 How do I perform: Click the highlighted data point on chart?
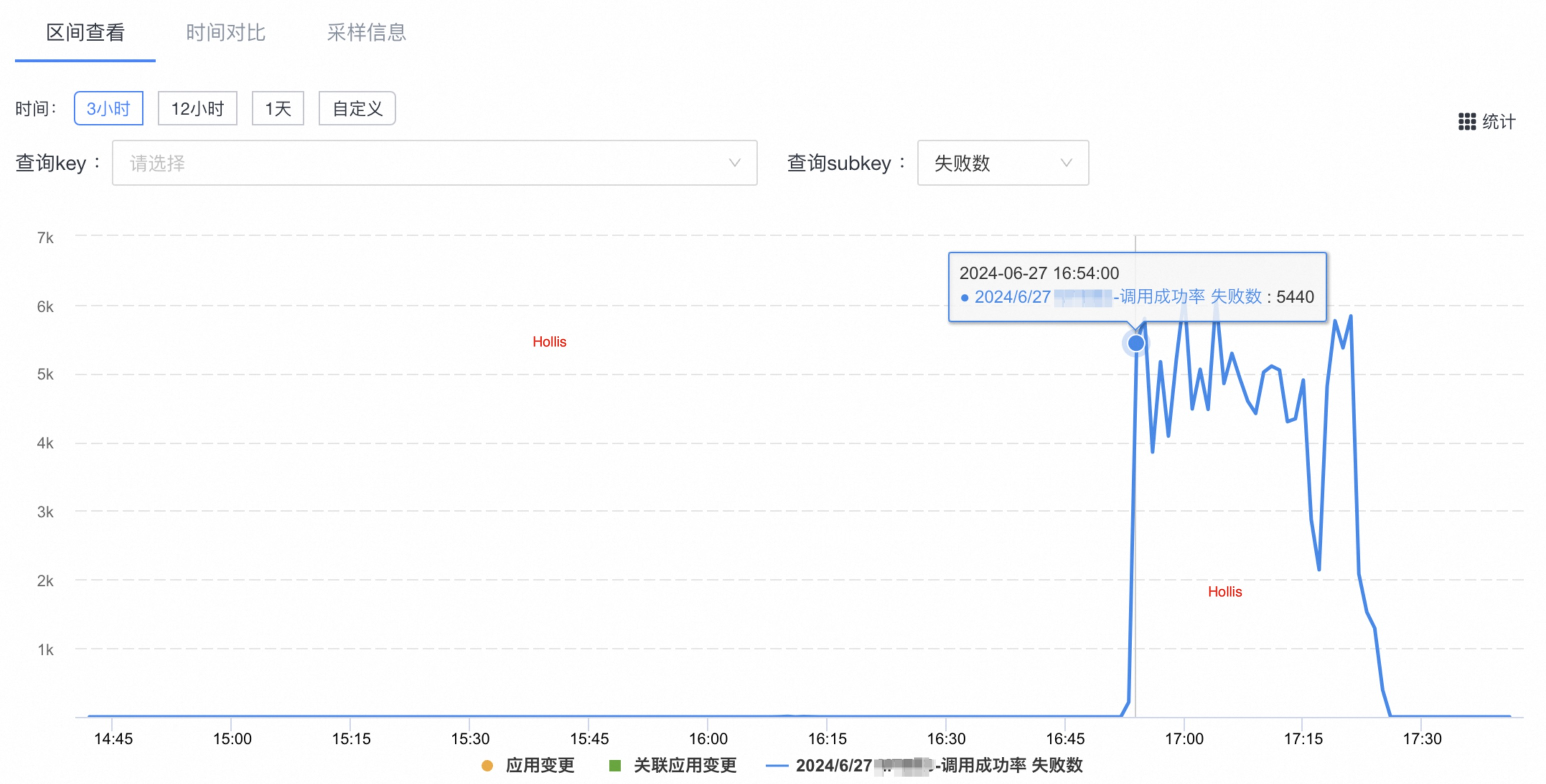click(x=1135, y=343)
